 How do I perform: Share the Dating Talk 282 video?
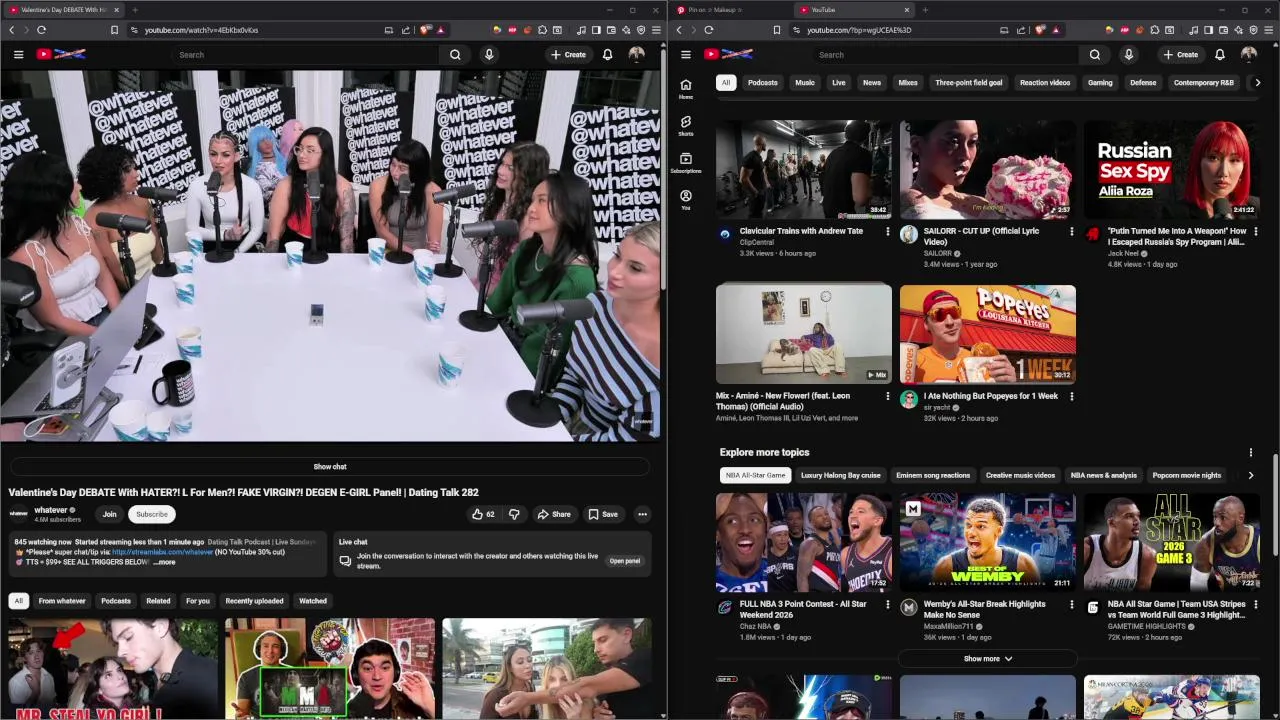554,514
